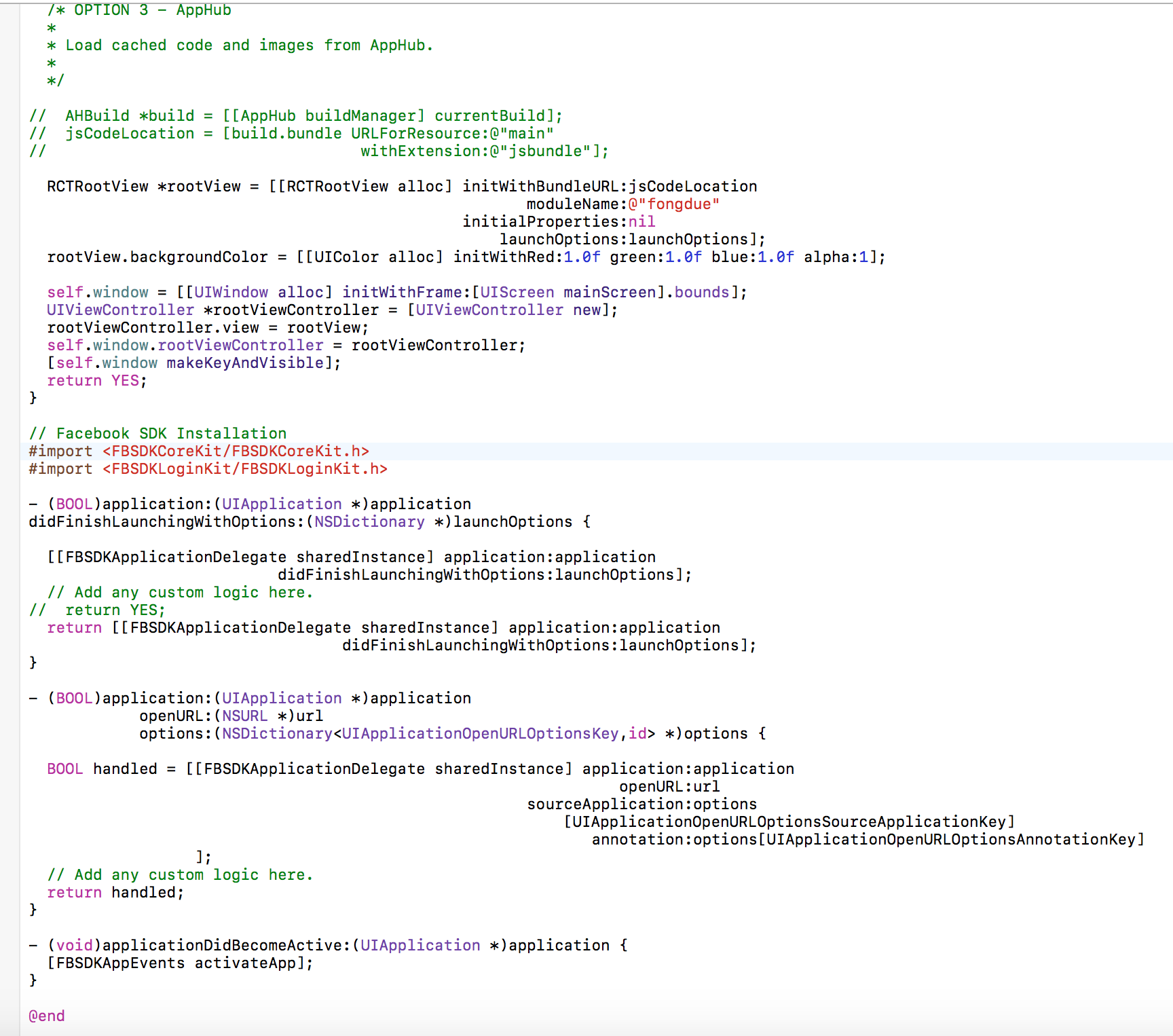1173x1036 pixels.
Task: Click the "[FBSDKAppEvents activateApp];" line
Action: (180, 963)
